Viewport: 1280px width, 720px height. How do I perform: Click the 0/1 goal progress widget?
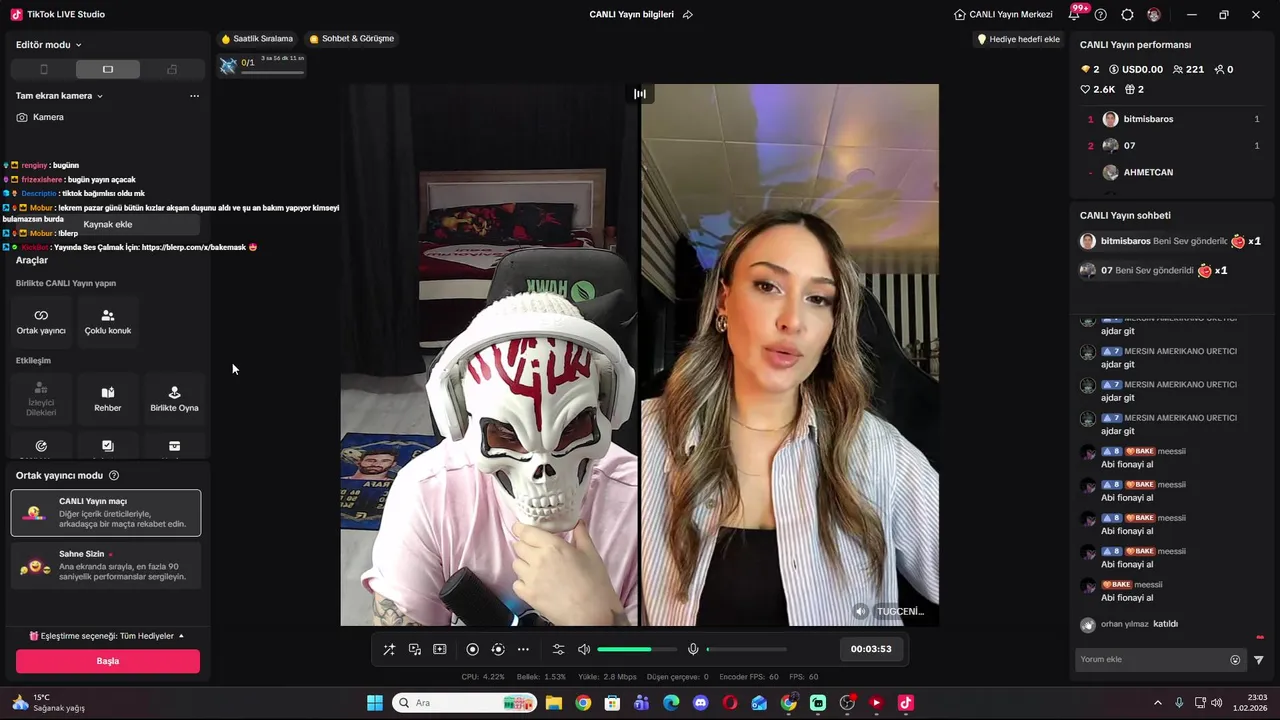coord(262,65)
